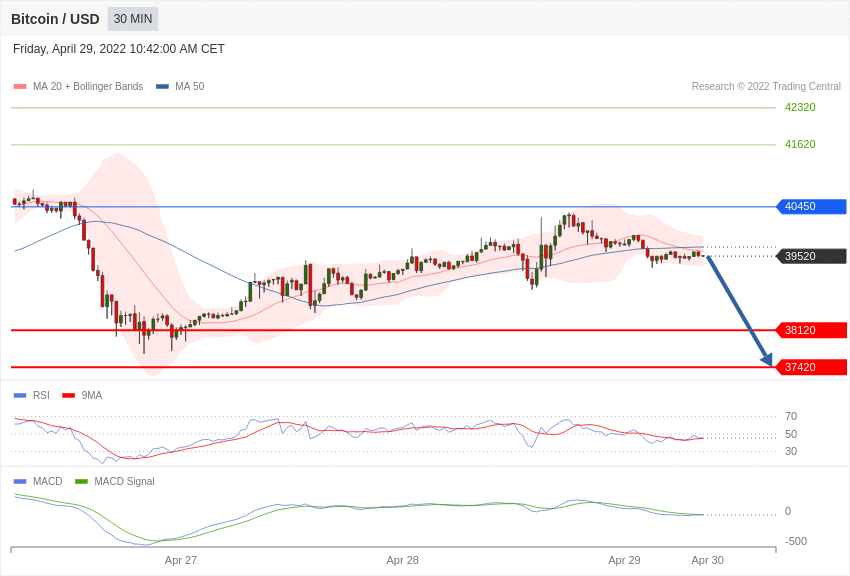This screenshot has height=576, width=850.
Task: Click the black 39520 current price tag
Action: tap(811, 256)
